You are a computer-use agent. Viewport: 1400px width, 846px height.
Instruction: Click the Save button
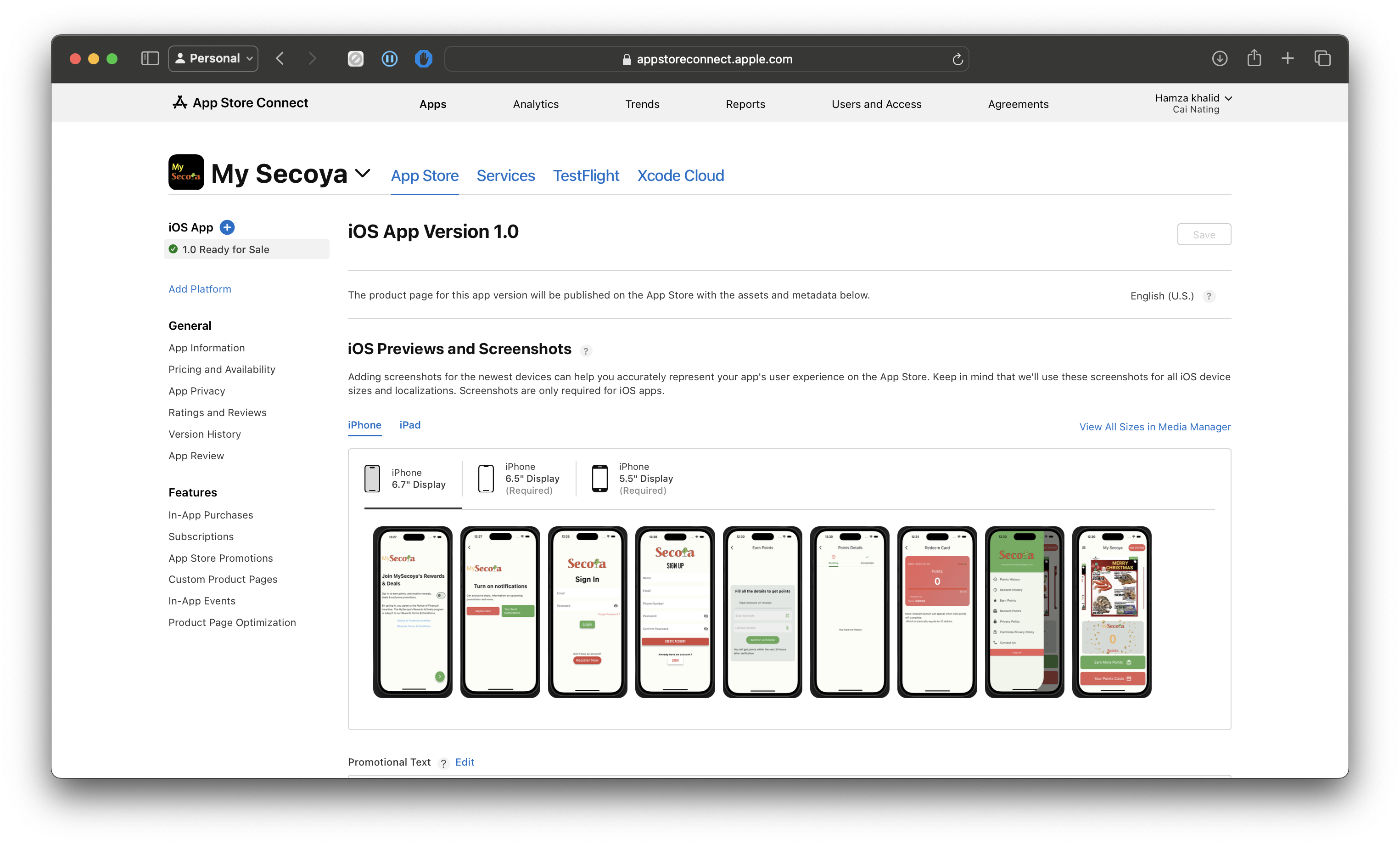click(1204, 234)
